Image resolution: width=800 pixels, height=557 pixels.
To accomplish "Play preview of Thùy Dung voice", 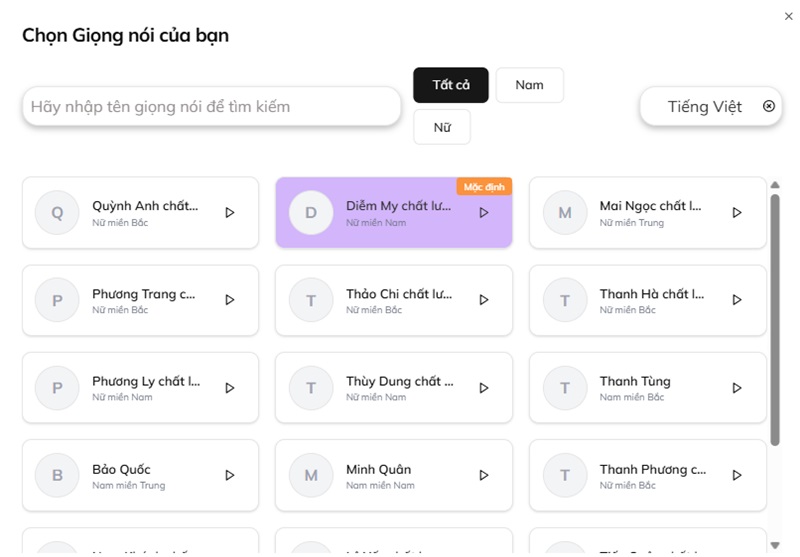I will [x=484, y=388].
